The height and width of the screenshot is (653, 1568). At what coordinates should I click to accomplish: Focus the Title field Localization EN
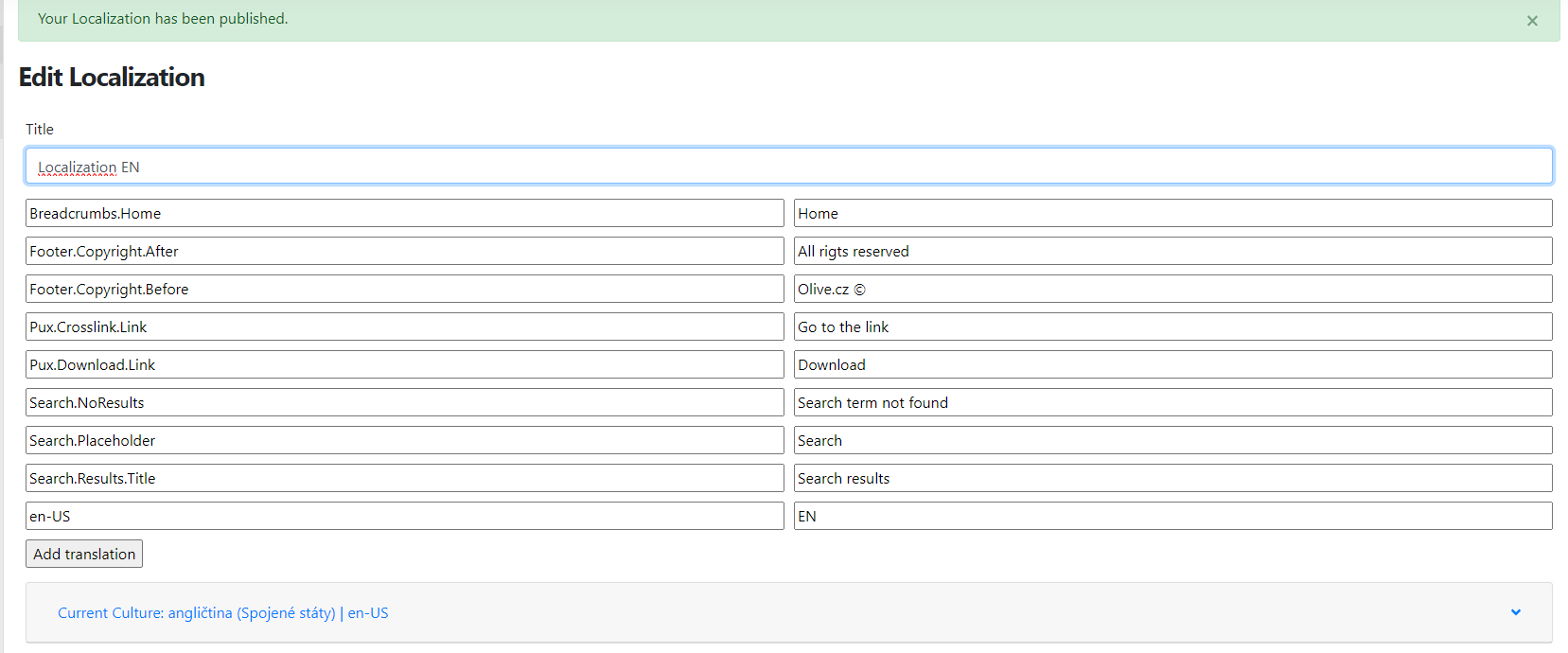[x=788, y=167]
